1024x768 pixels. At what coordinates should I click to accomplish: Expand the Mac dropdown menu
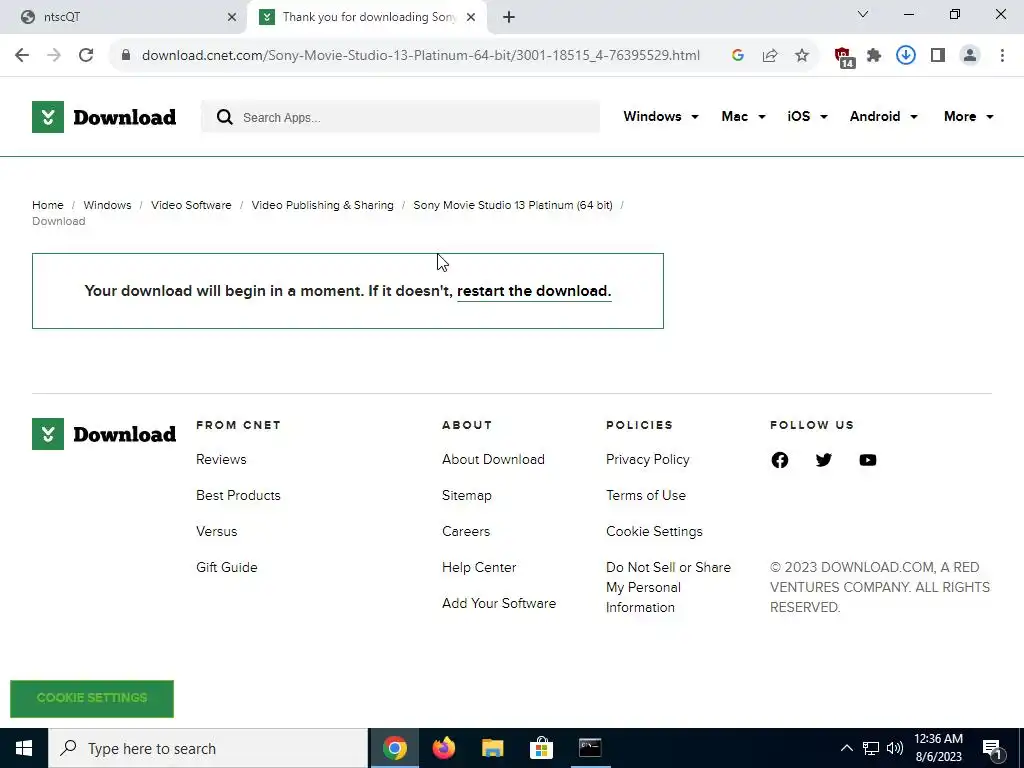coord(743,116)
